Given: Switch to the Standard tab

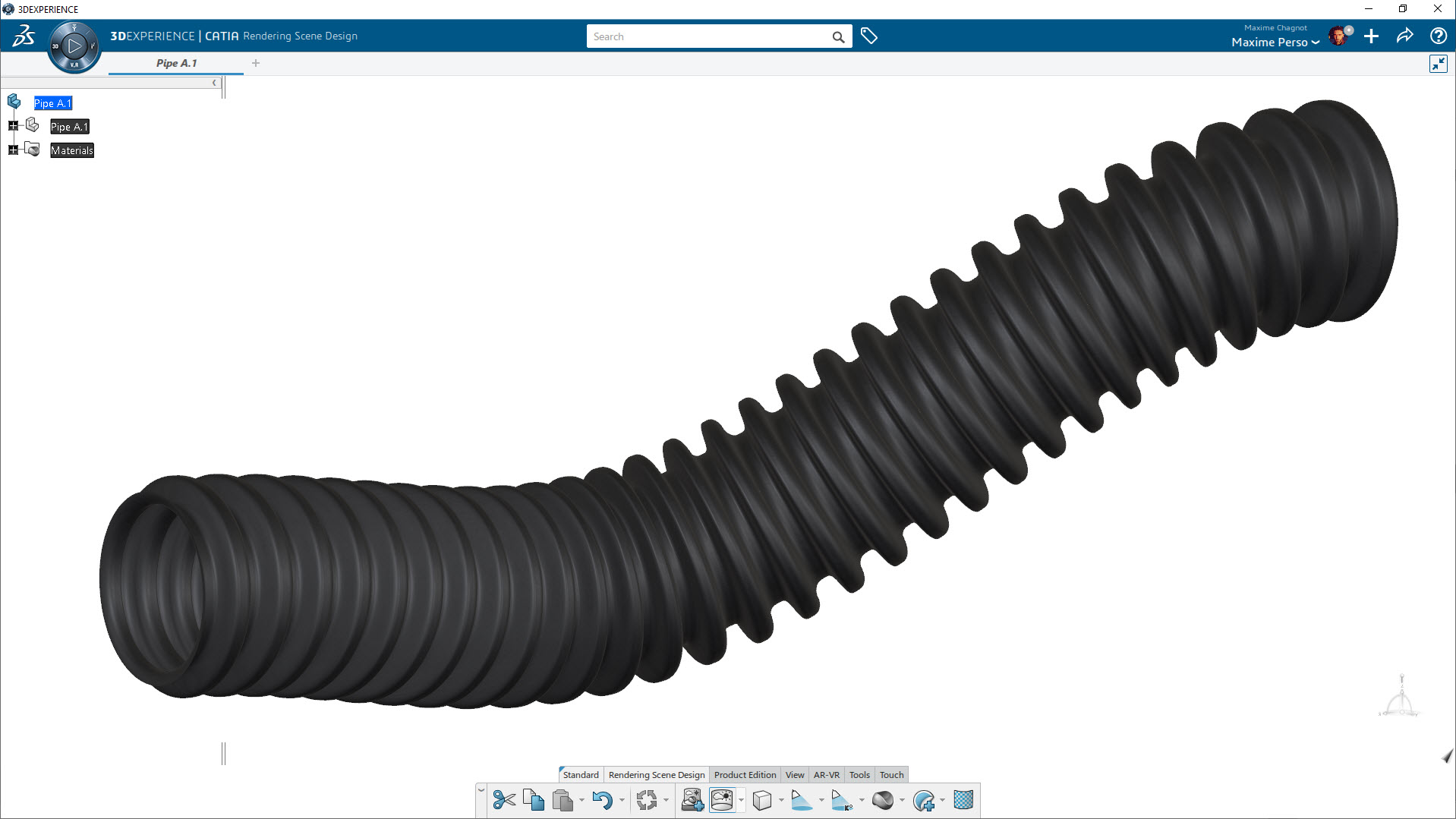Looking at the screenshot, I should tap(581, 775).
